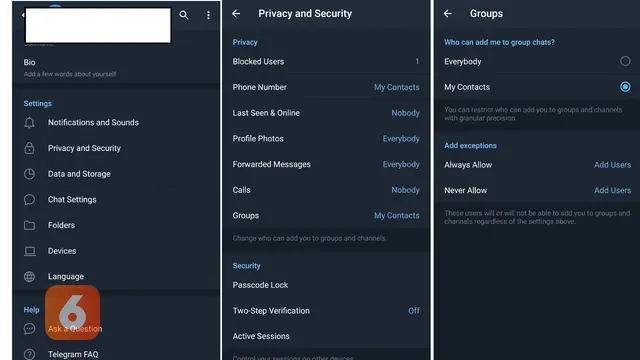Click 'Everybody' value beside Forwarded Messages

tap(401, 164)
